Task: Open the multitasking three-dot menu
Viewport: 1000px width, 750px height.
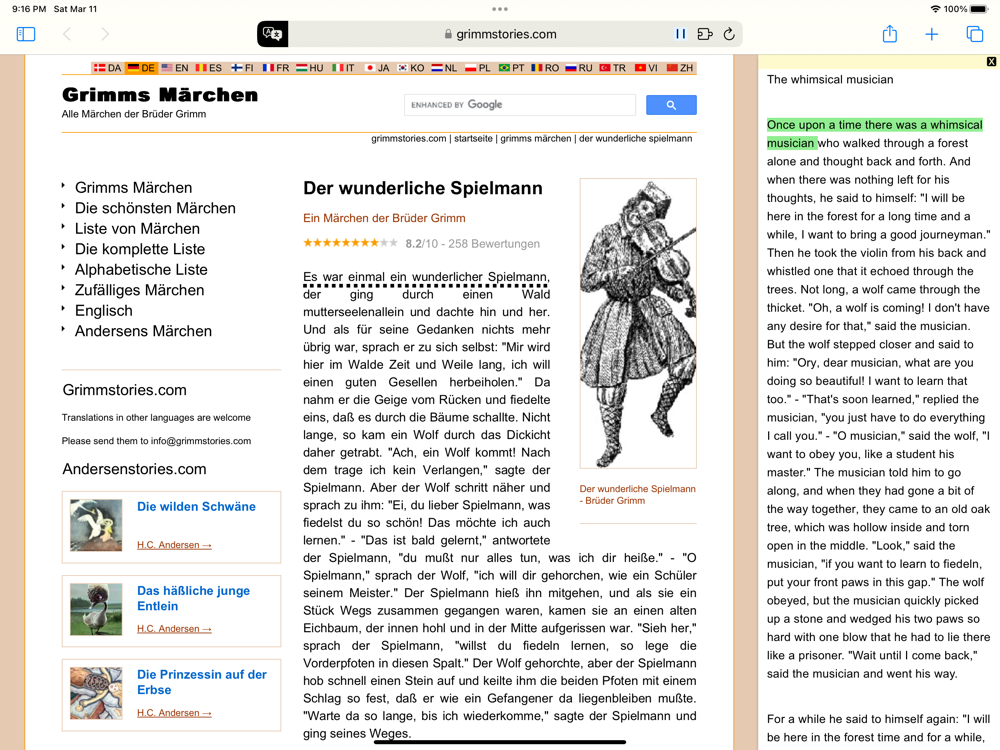Action: 500,9
